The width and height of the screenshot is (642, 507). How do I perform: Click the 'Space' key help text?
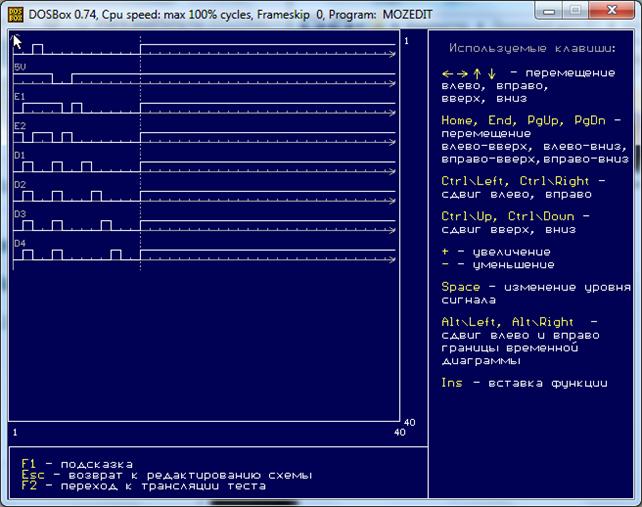(461, 287)
